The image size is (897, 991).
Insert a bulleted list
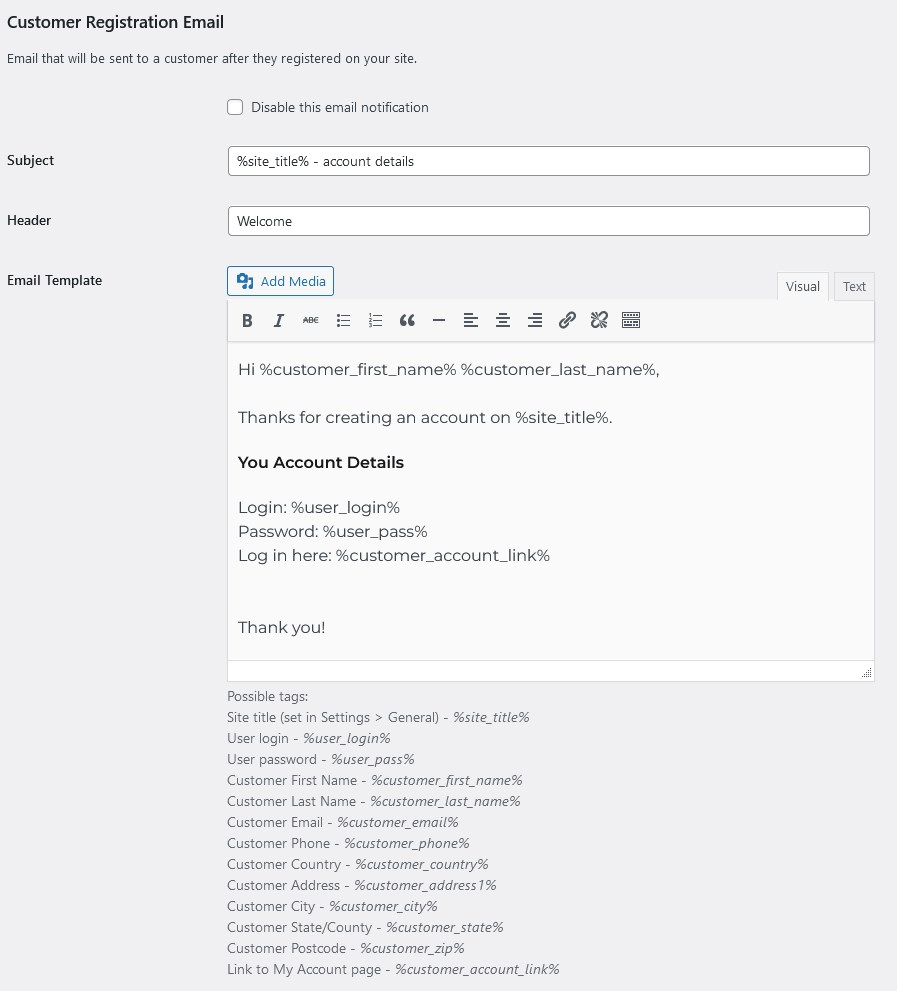click(343, 320)
